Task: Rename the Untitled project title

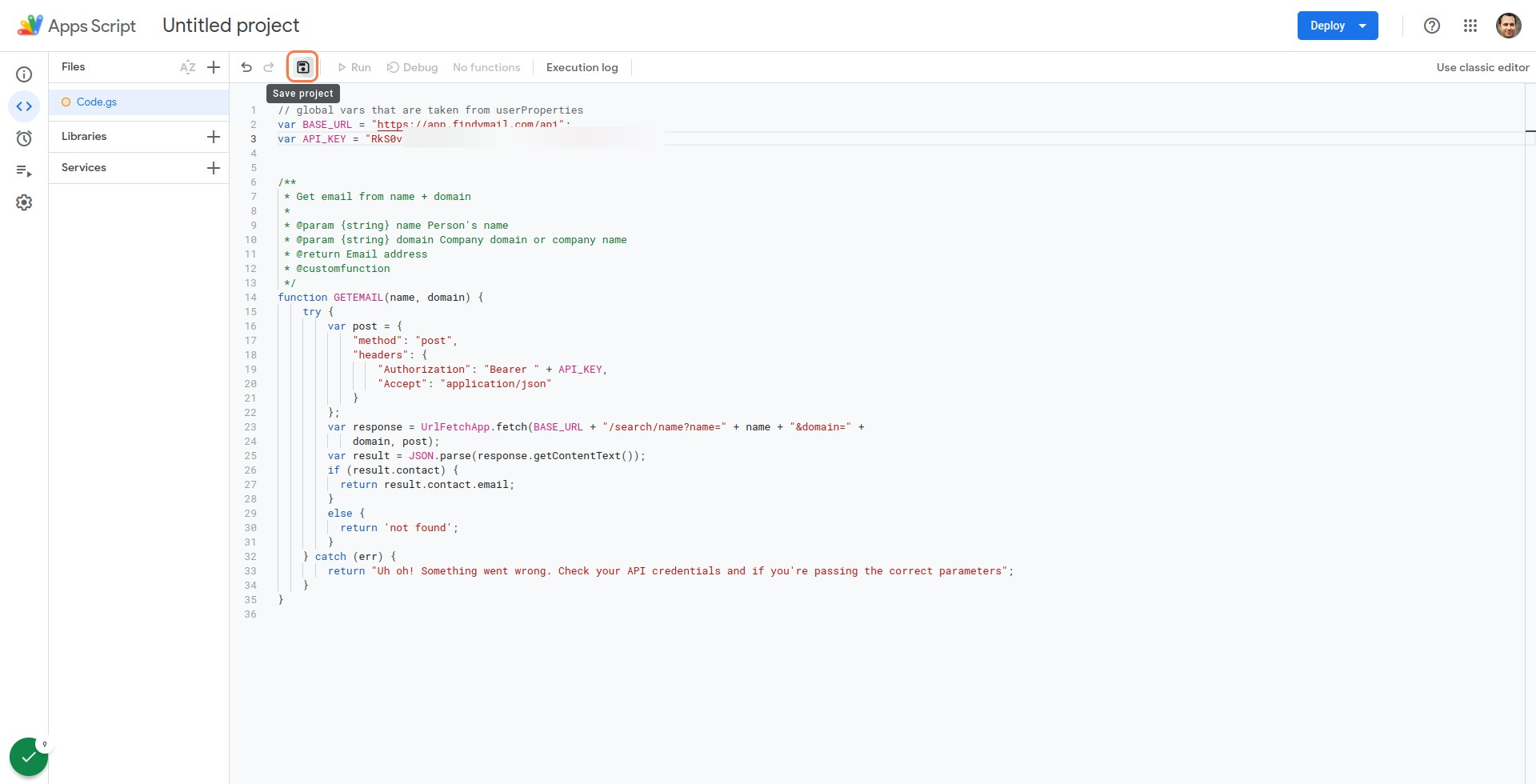Action: [x=231, y=26]
